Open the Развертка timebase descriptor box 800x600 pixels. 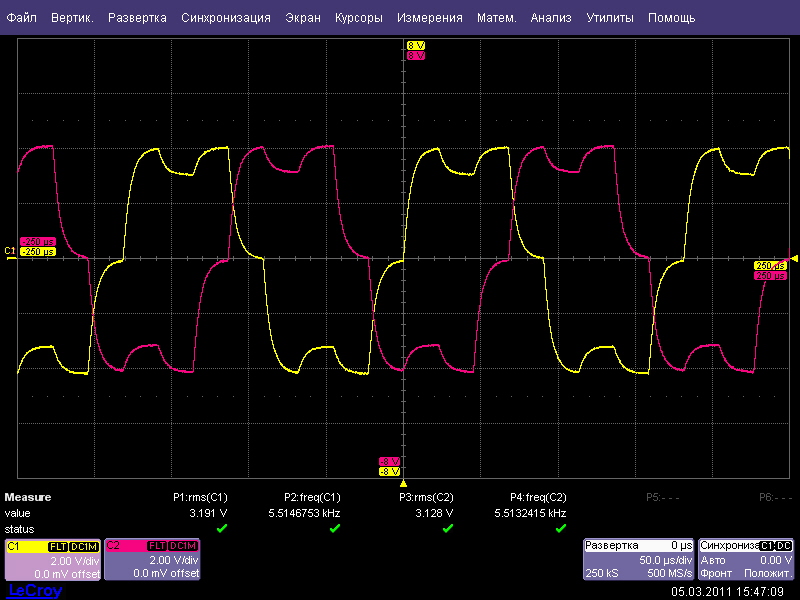click(x=638, y=560)
